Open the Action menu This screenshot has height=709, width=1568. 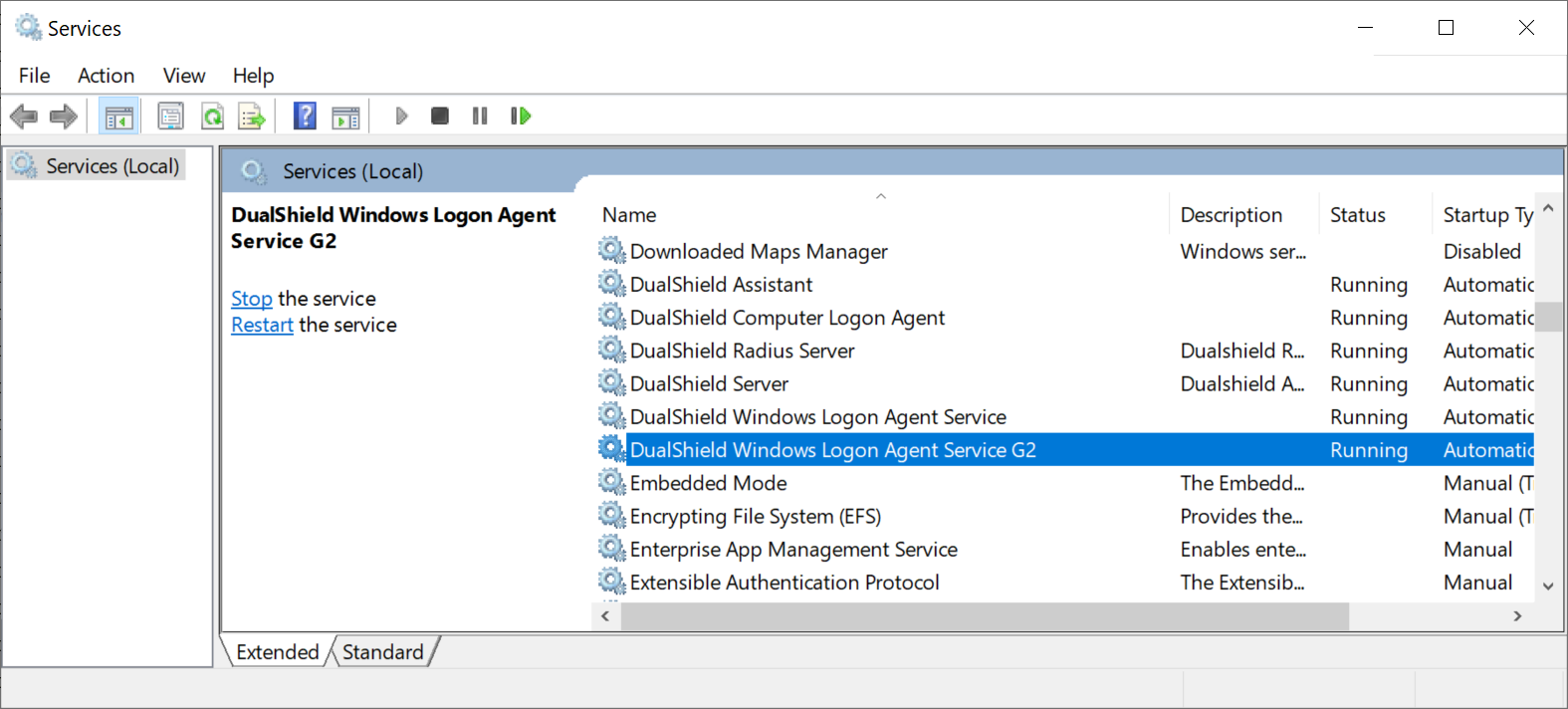(106, 76)
